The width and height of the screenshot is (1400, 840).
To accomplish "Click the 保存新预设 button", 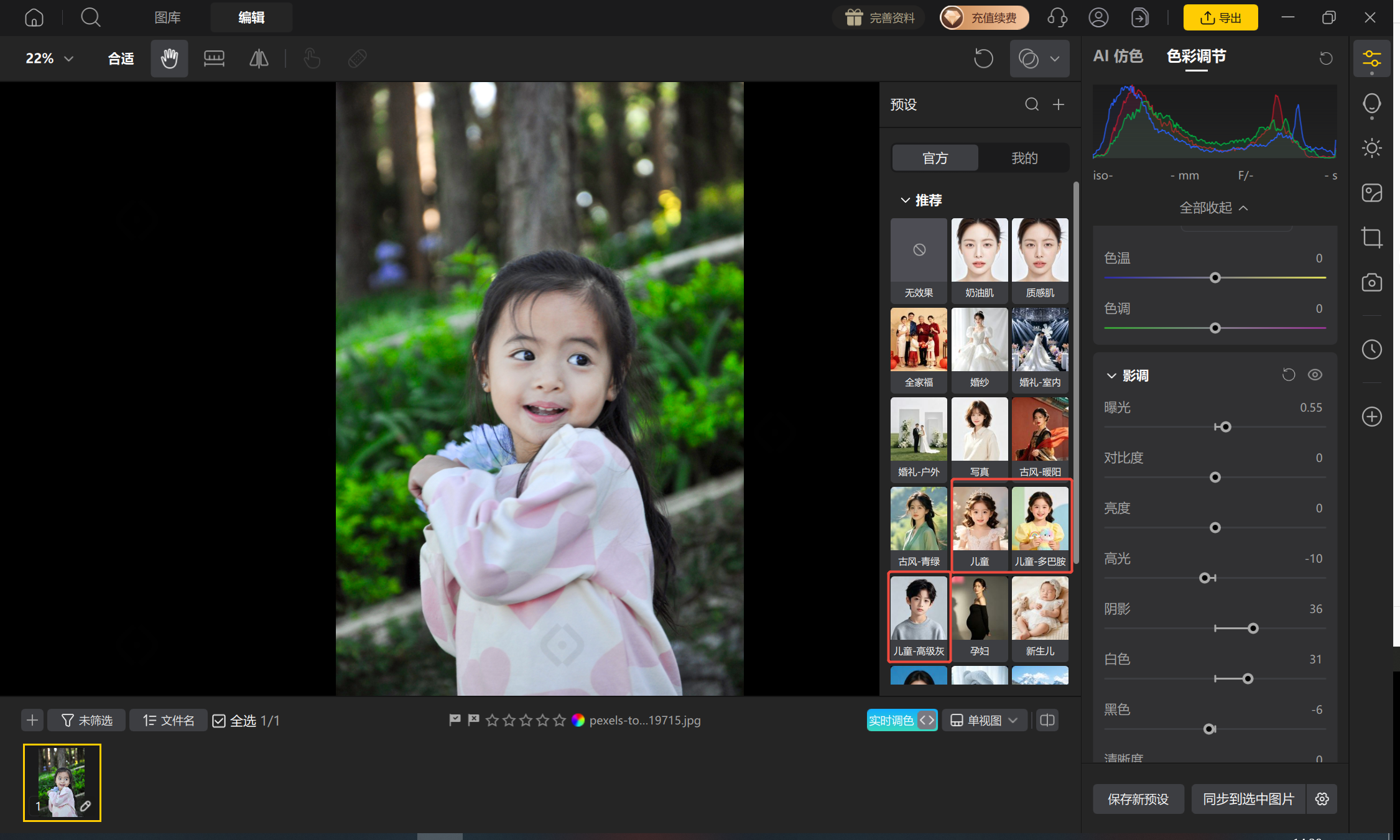I will point(1138,799).
